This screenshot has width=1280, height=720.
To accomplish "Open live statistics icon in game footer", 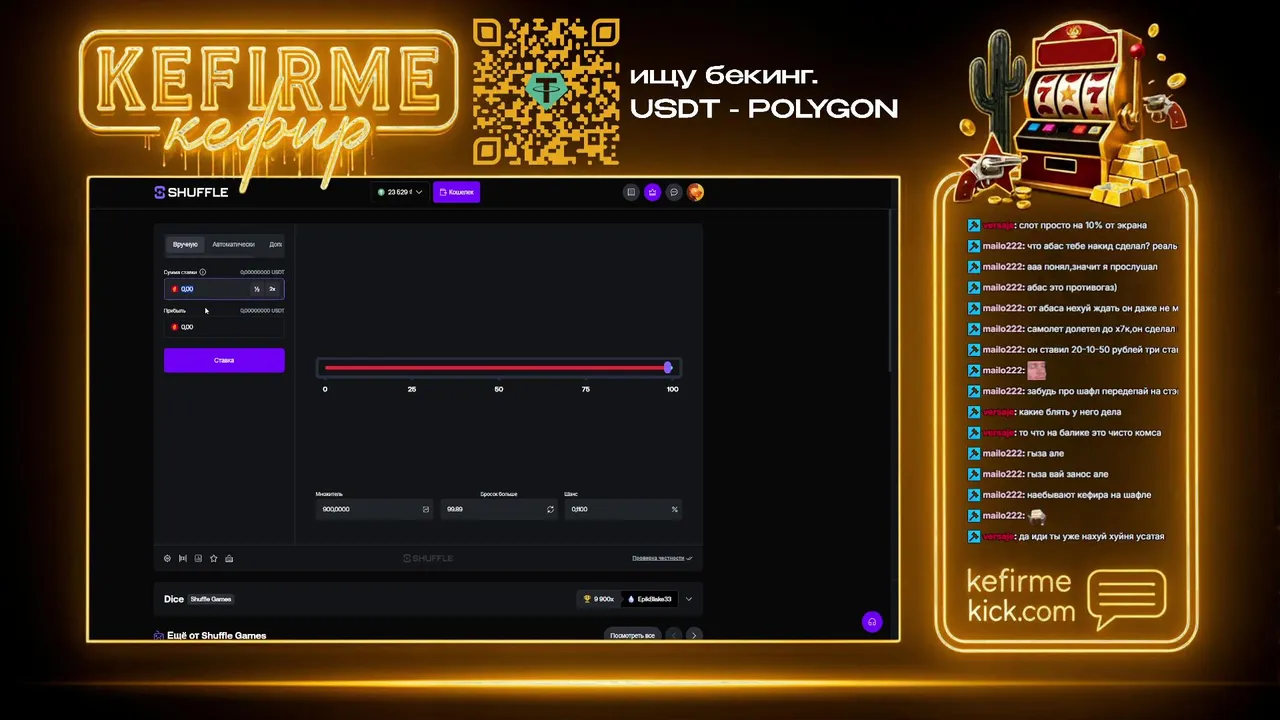I will [x=198, y=558].
